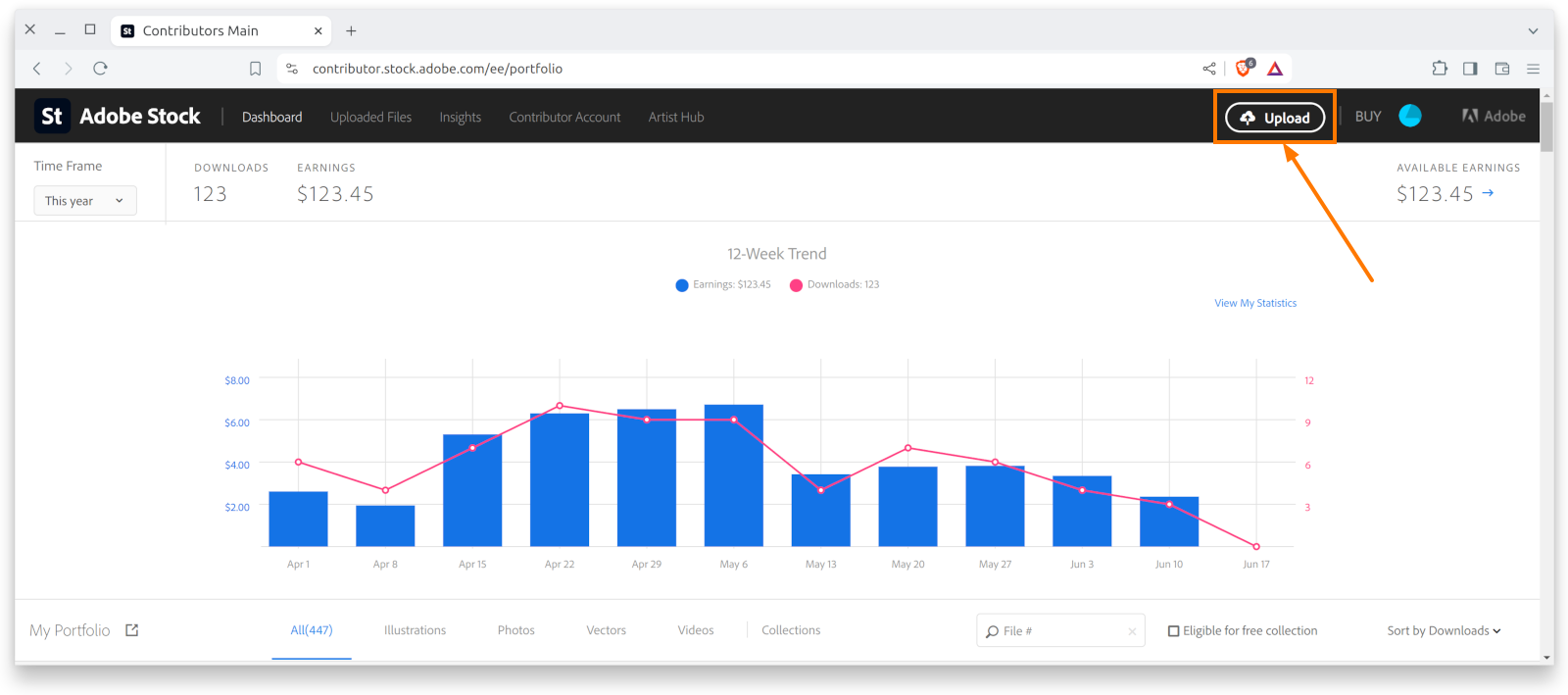The image size is (1568, 695).
Task: Toggle Earnings series in chart legend
Action: (x=723, y=285)
